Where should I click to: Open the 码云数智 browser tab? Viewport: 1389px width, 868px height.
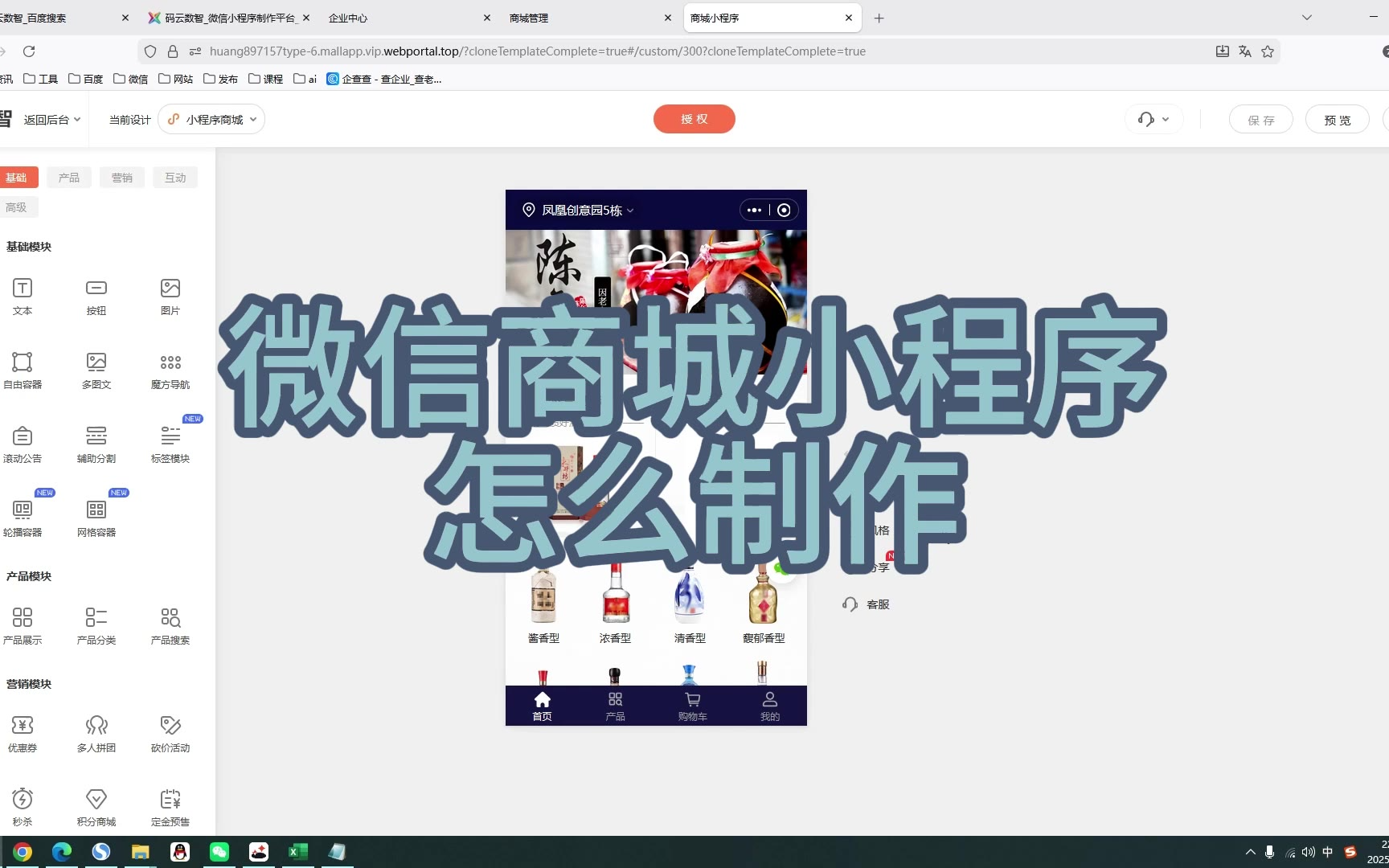coord(227,18)
